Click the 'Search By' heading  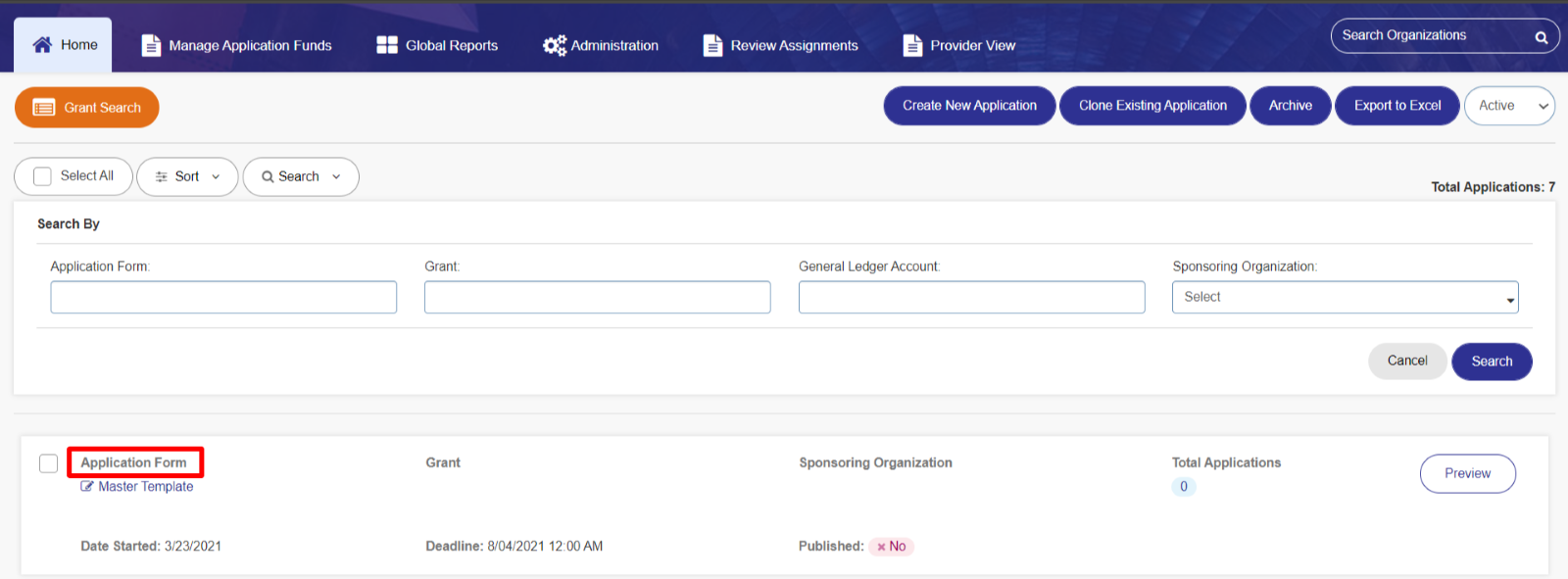69,224
